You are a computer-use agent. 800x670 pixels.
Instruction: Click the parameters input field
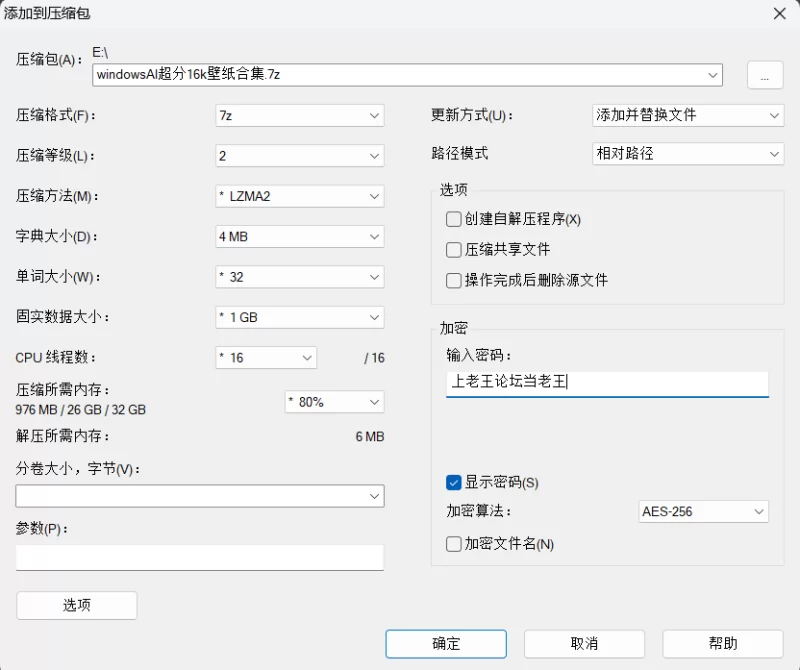[x=199, y=557]
